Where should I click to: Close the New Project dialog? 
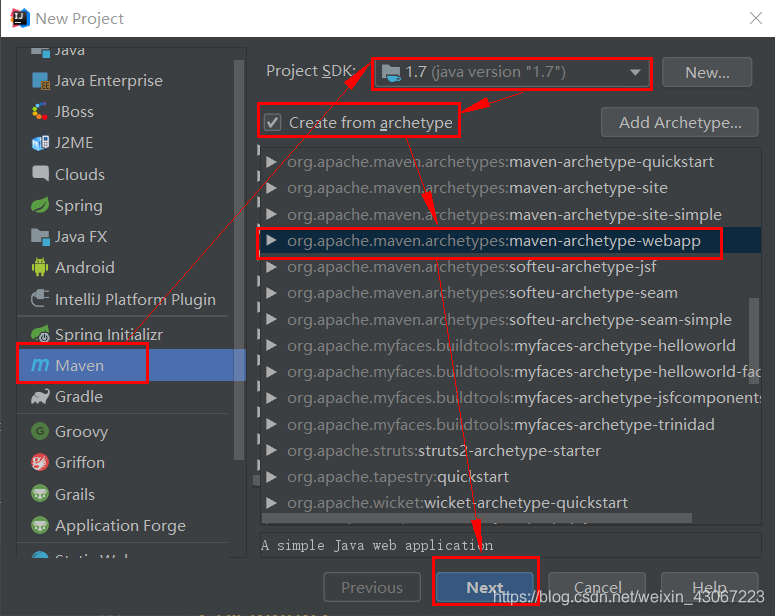coord(756,18)
